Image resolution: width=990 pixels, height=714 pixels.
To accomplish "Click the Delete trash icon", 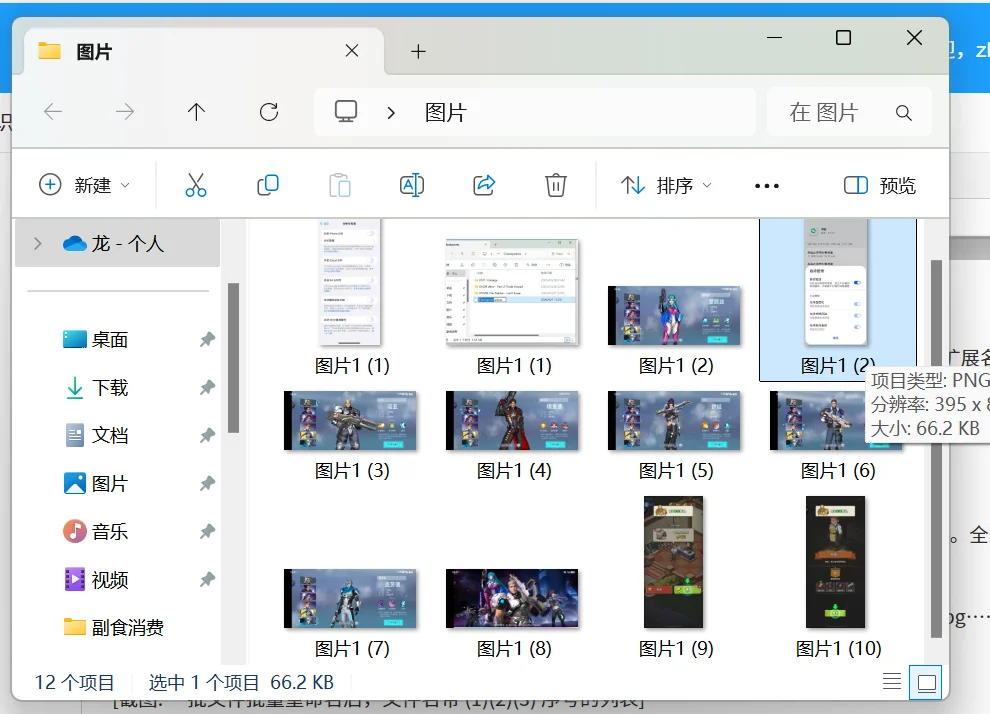I will [x=556, y=185].
